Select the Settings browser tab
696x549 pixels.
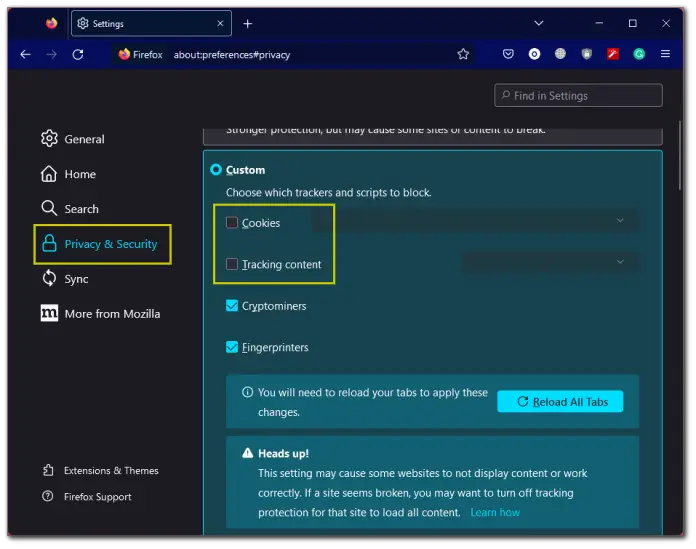click(151, 23)
